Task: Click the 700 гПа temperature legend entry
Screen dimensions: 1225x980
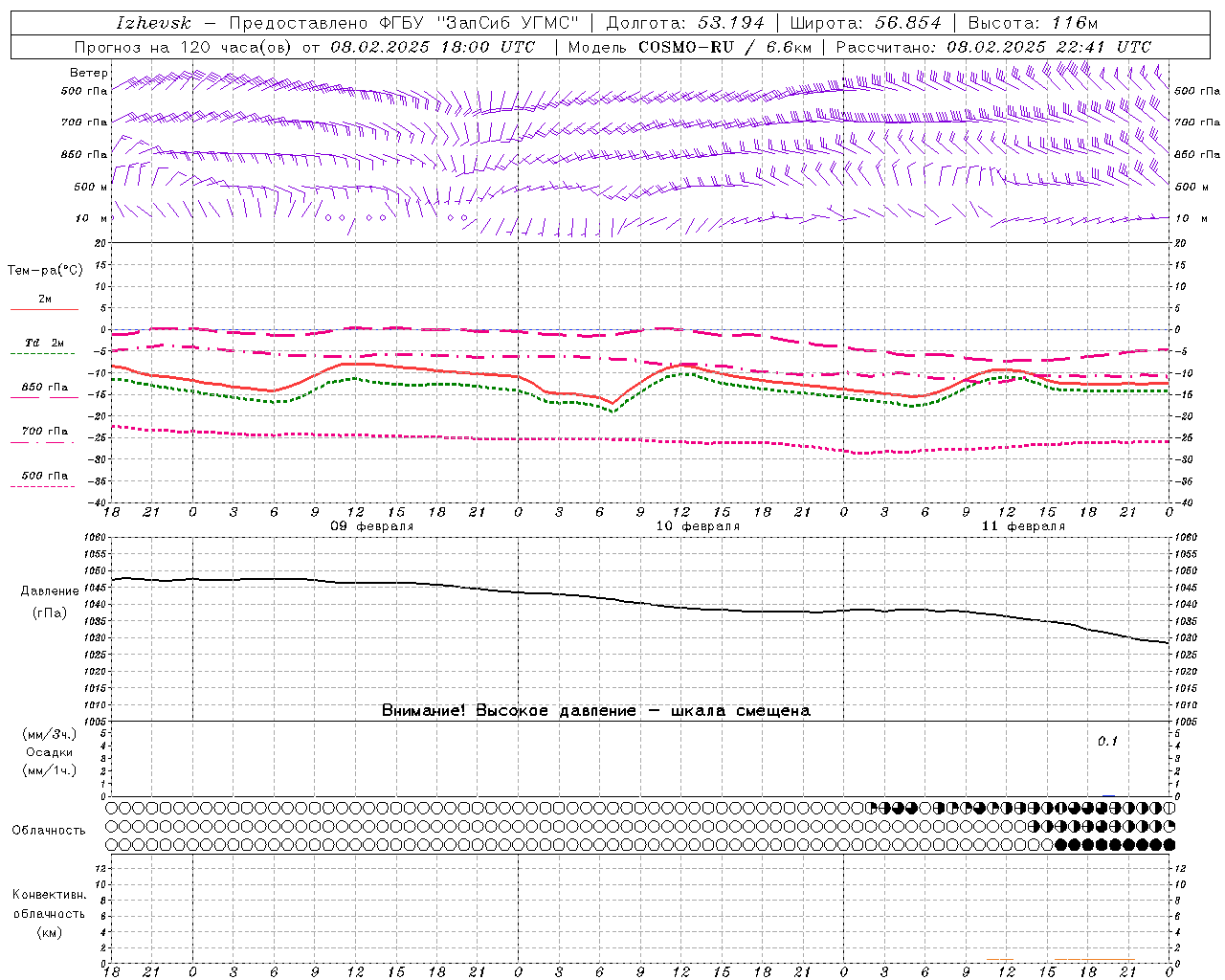Action: pos(45,432)
